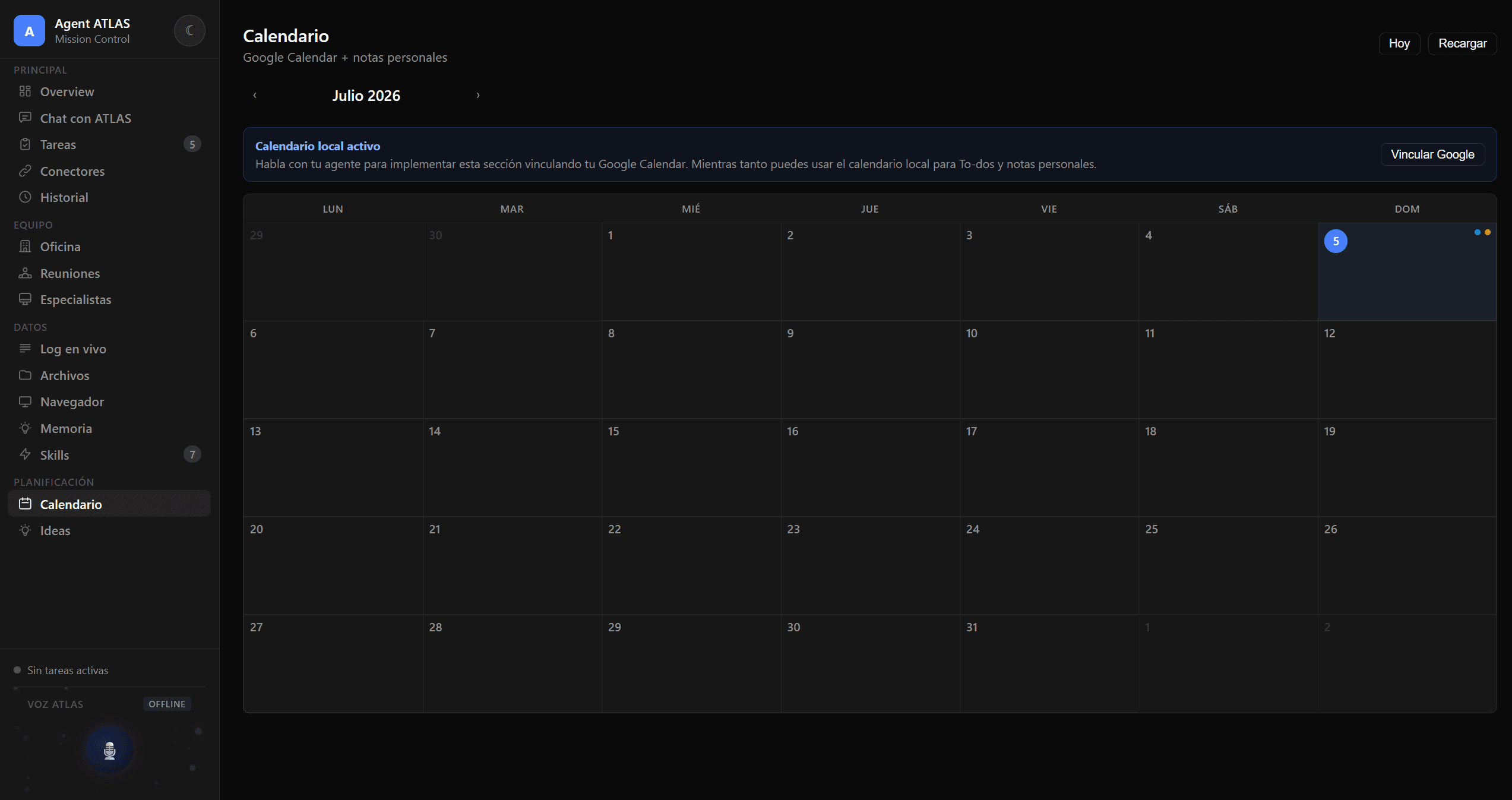Click the LUN column header
Image resolution: width=1512 pixels, height=800 pixels.
coord(333,209)
